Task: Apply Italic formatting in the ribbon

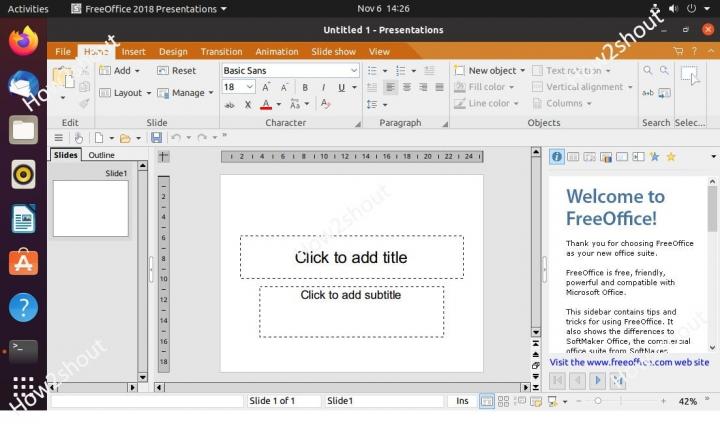Action: [323, 88]
